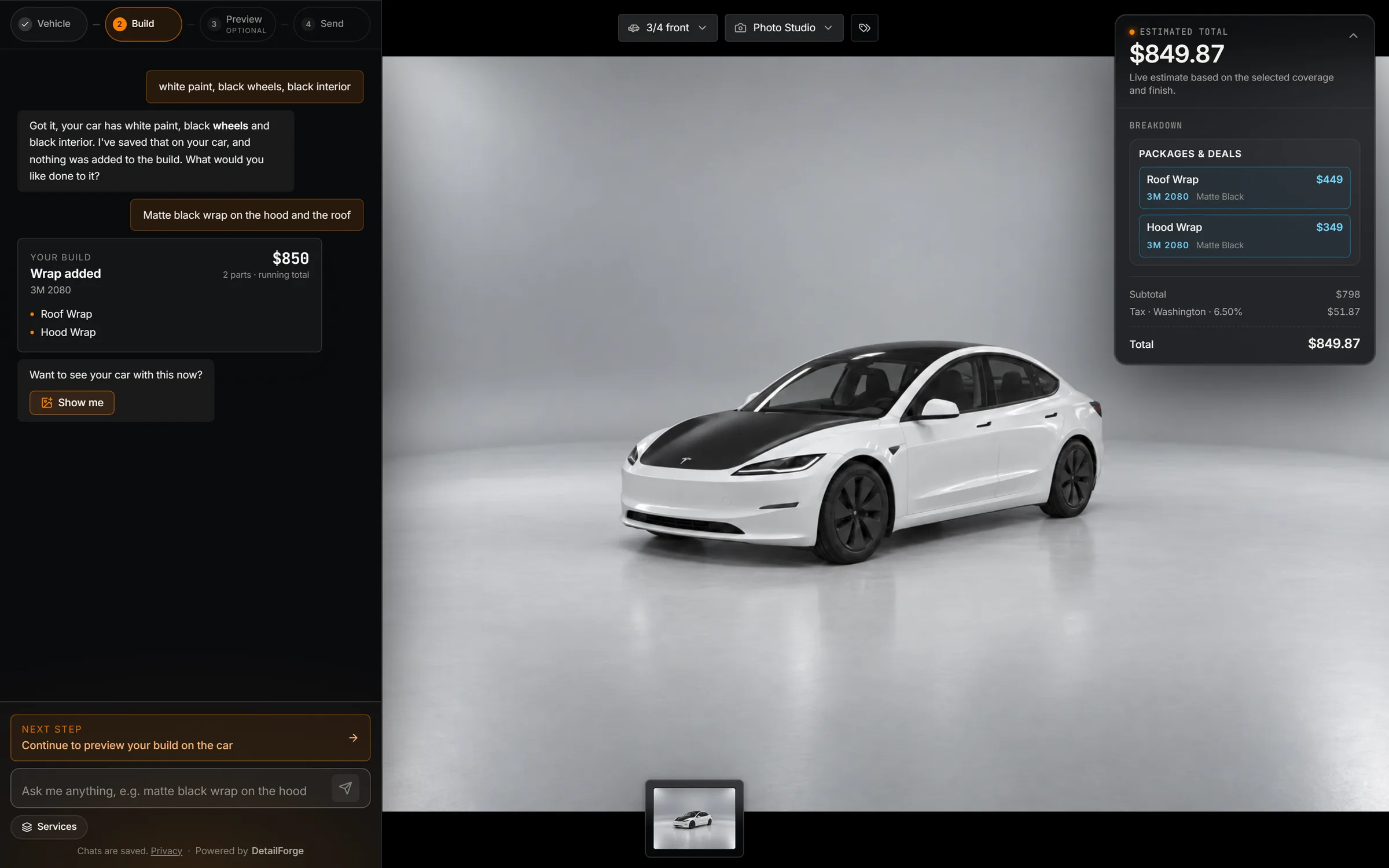Open the Services button

coord(49,827)
